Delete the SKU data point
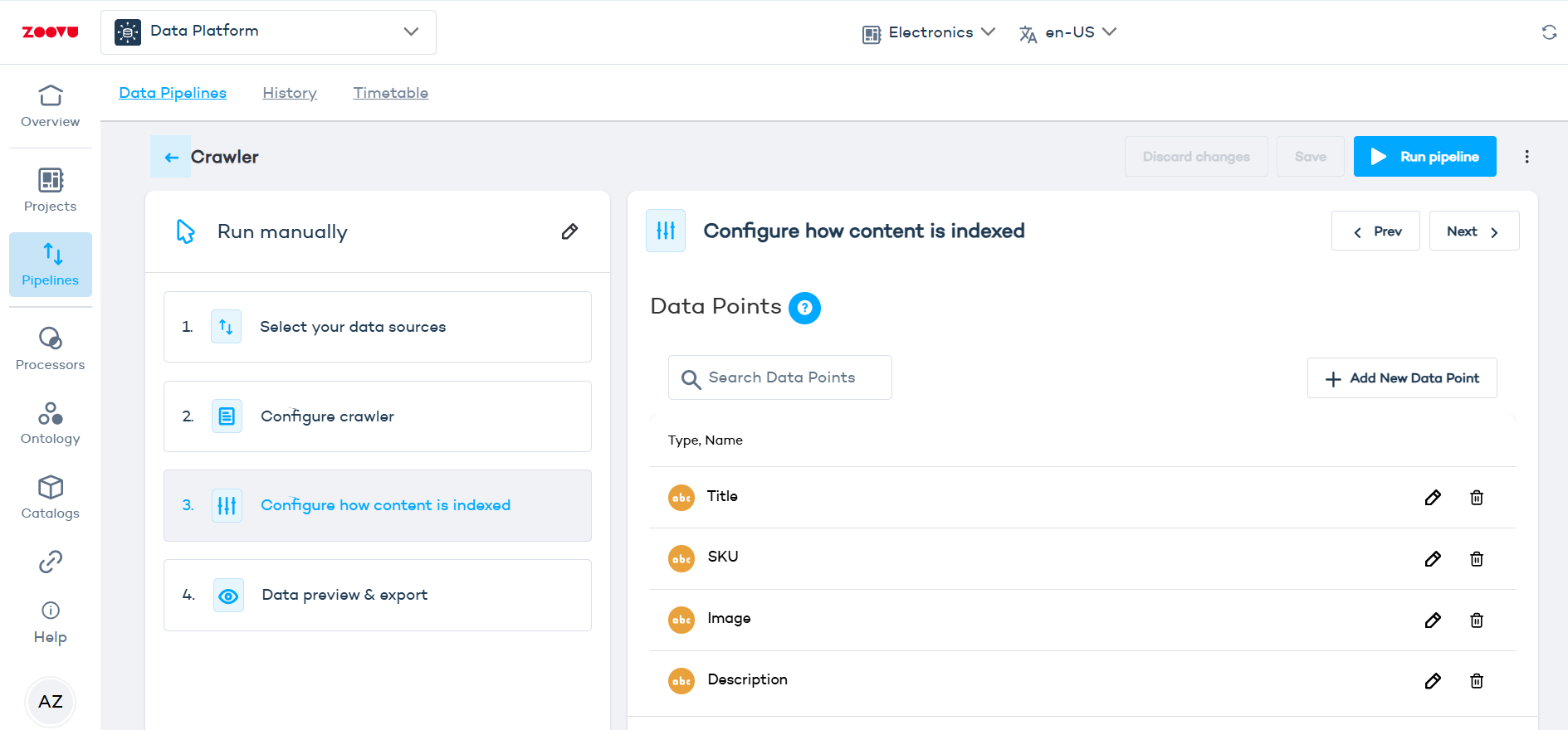1568x730 pixels. coord(1476,559)
